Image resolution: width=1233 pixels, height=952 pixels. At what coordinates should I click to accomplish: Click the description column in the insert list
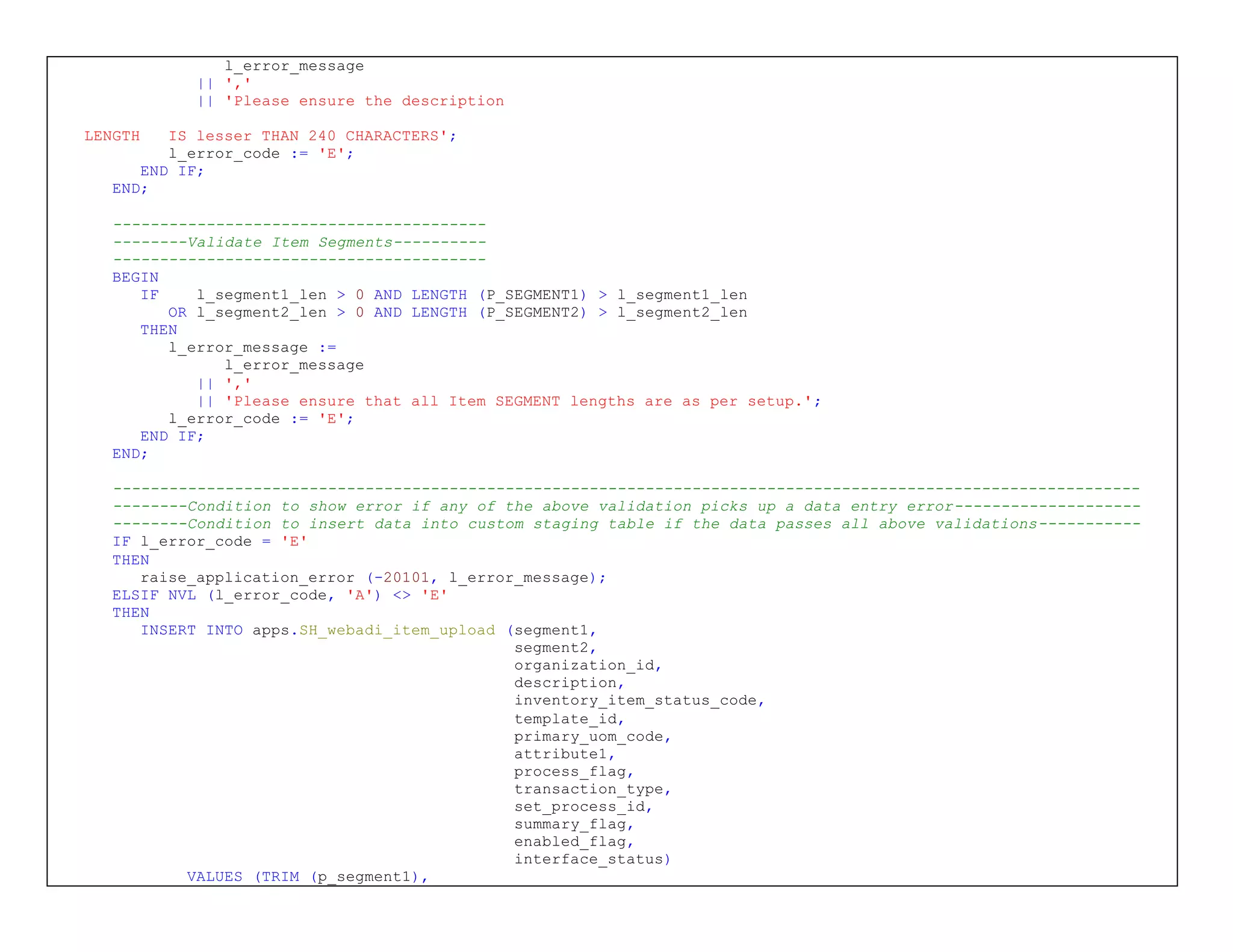click(x=565, y=683)
